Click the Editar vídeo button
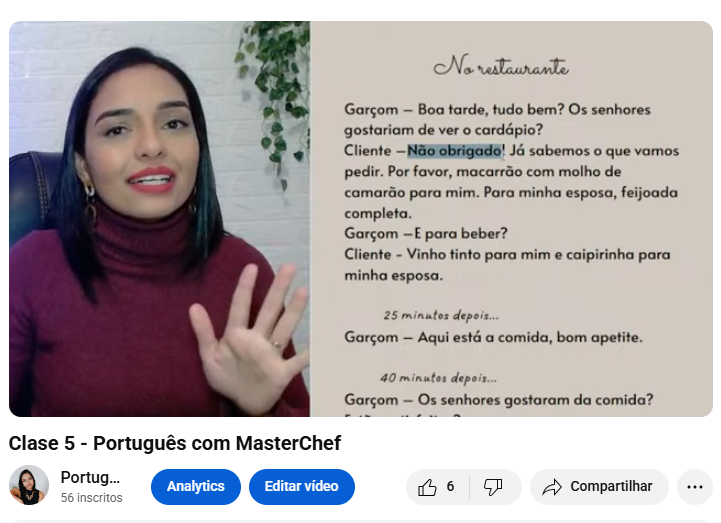The image size is (721, 523). click(x=302, y=487)
